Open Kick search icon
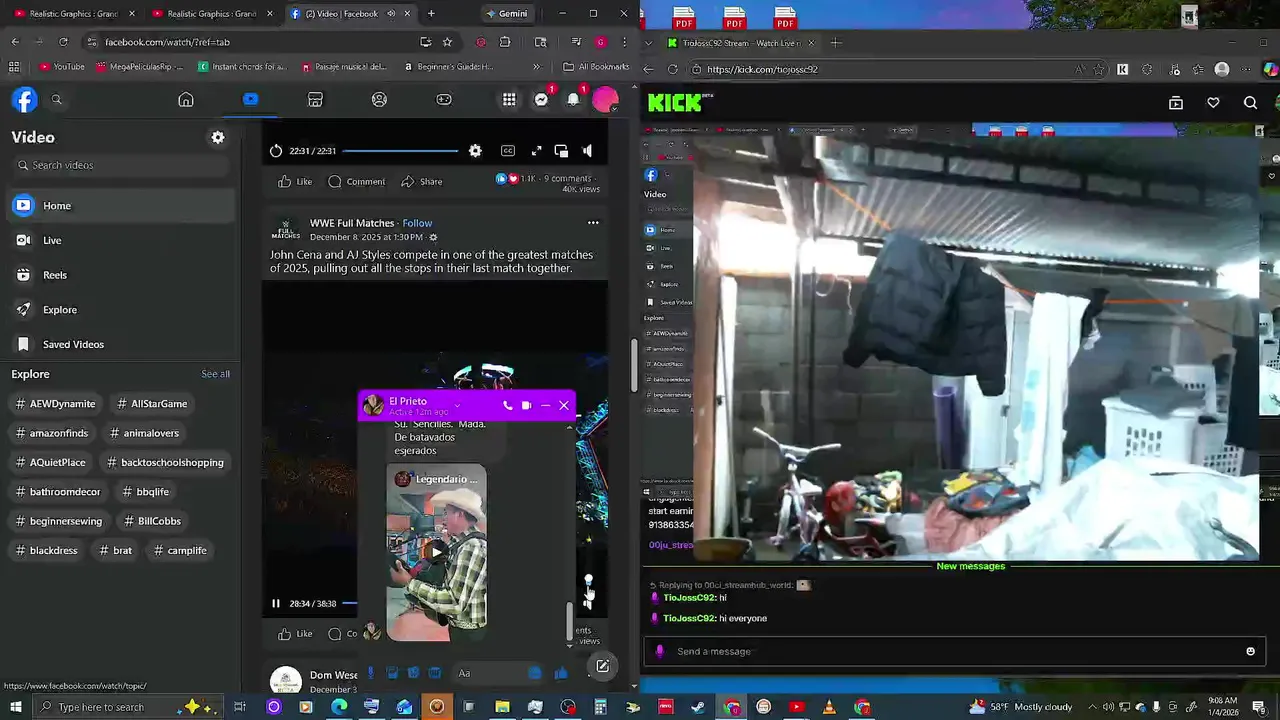 point(1250,102)
